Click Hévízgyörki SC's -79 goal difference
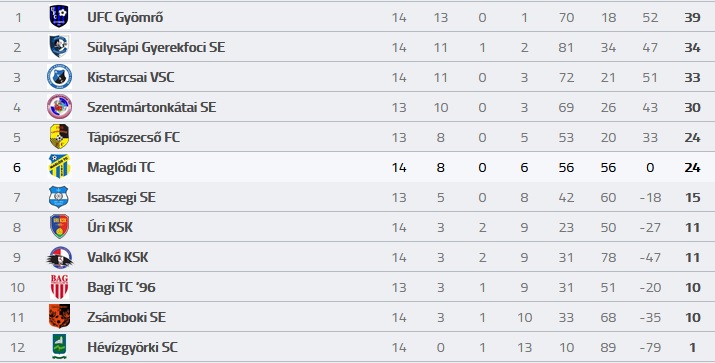 [x=650, y=347]
